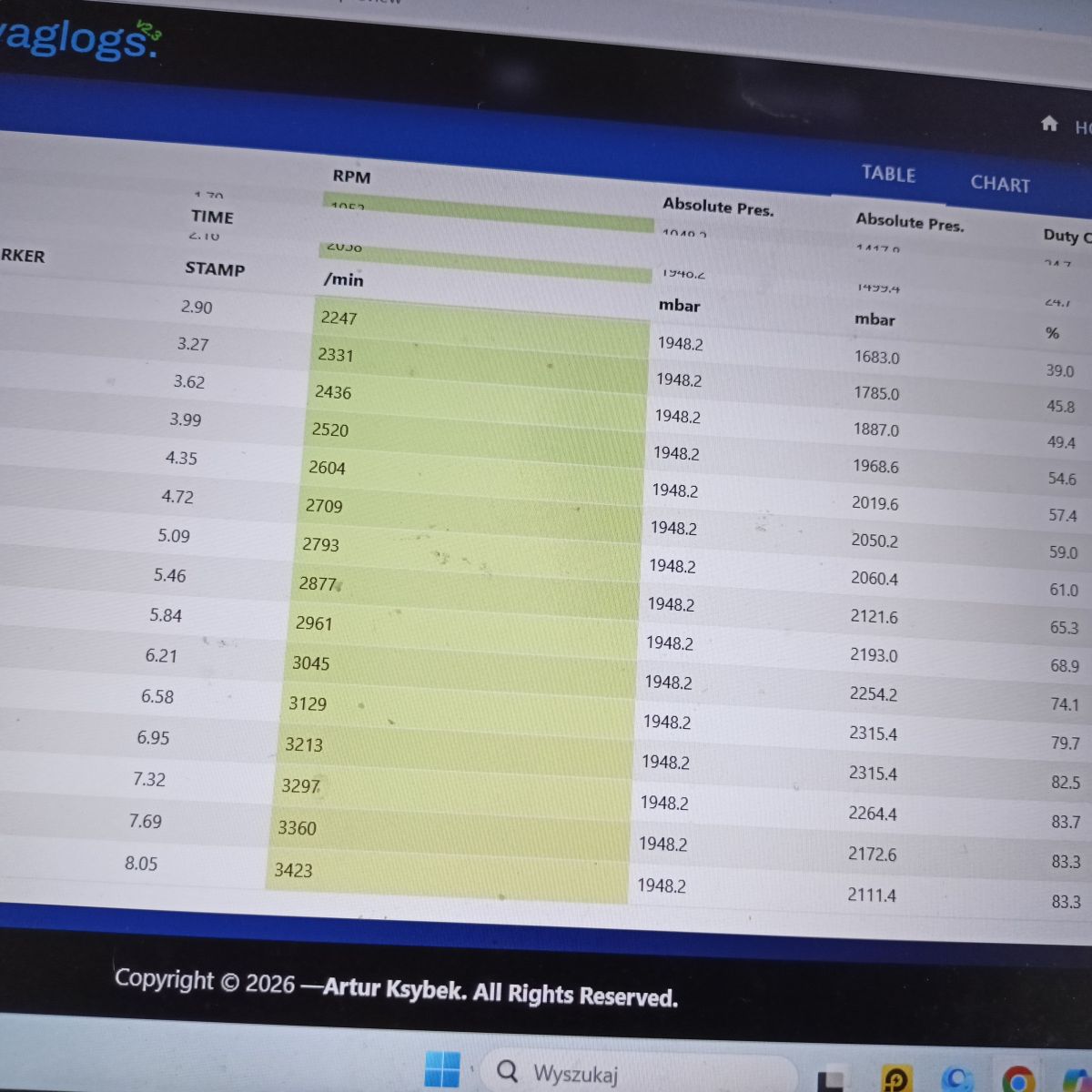The width and height of the screenshot is (1092, 1092).
Task: Open Task View on the taskbar
Action: [831, 1081]
